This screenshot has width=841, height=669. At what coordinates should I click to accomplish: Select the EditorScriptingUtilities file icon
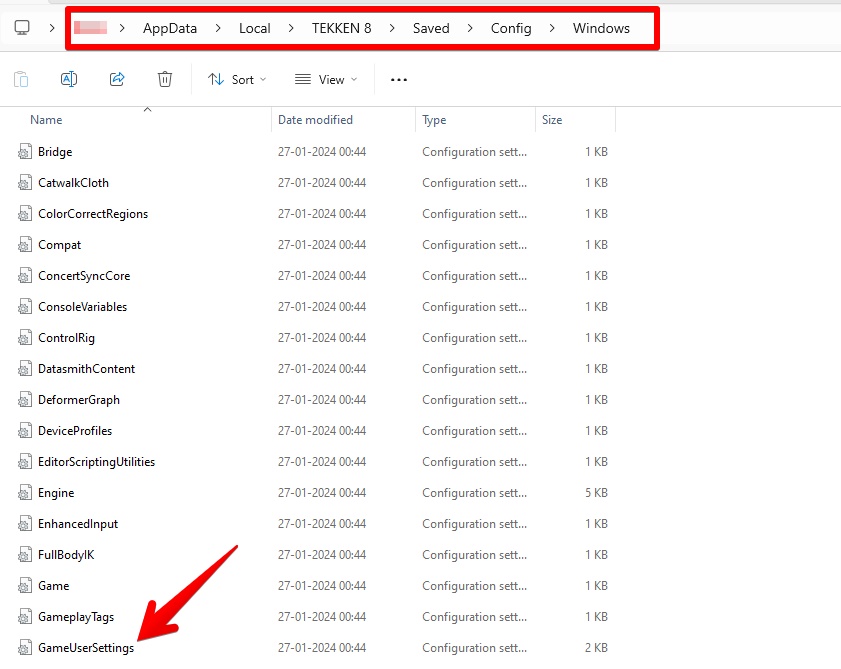point(25,462)
